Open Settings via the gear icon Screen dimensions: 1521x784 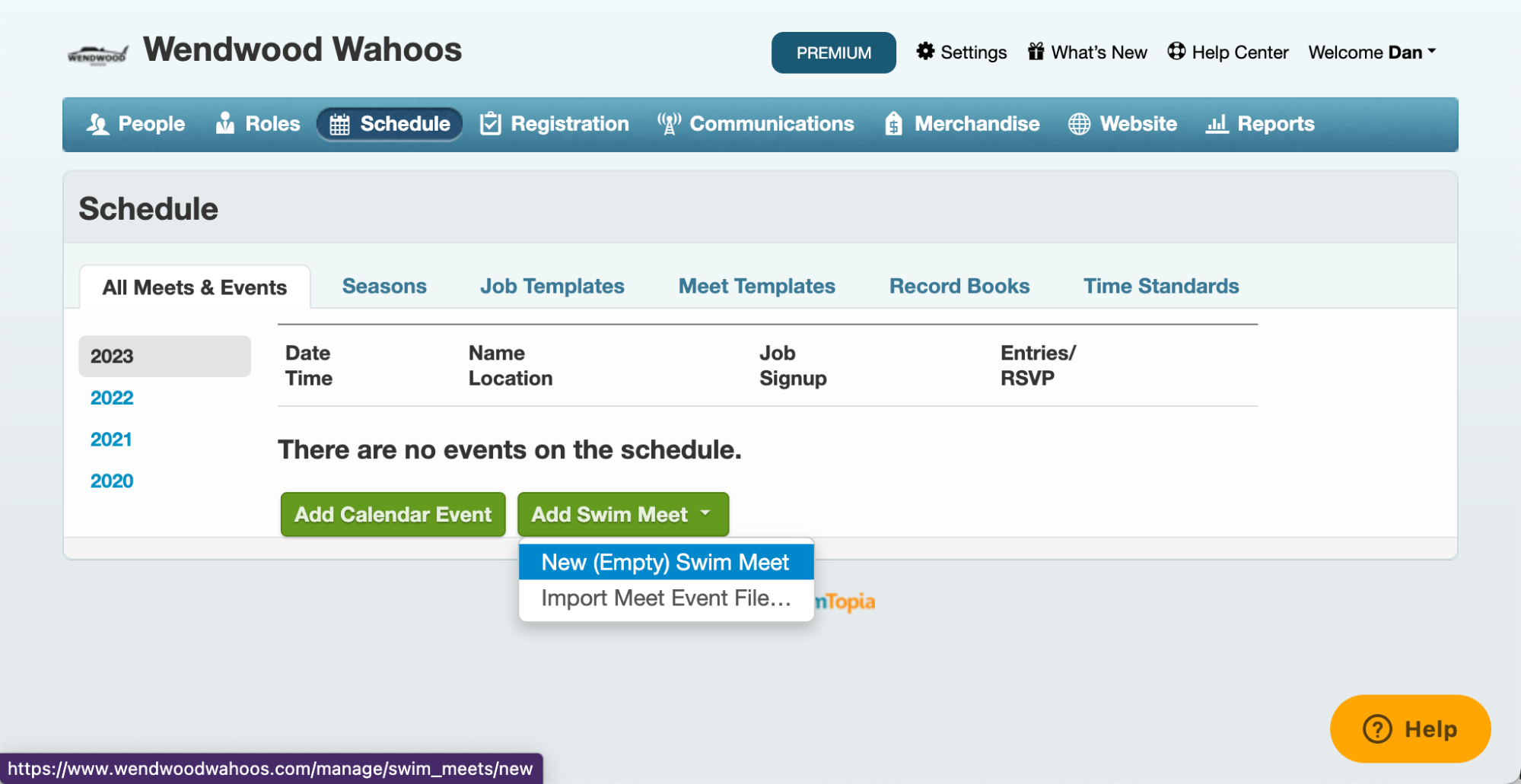[x=924, y=52]
